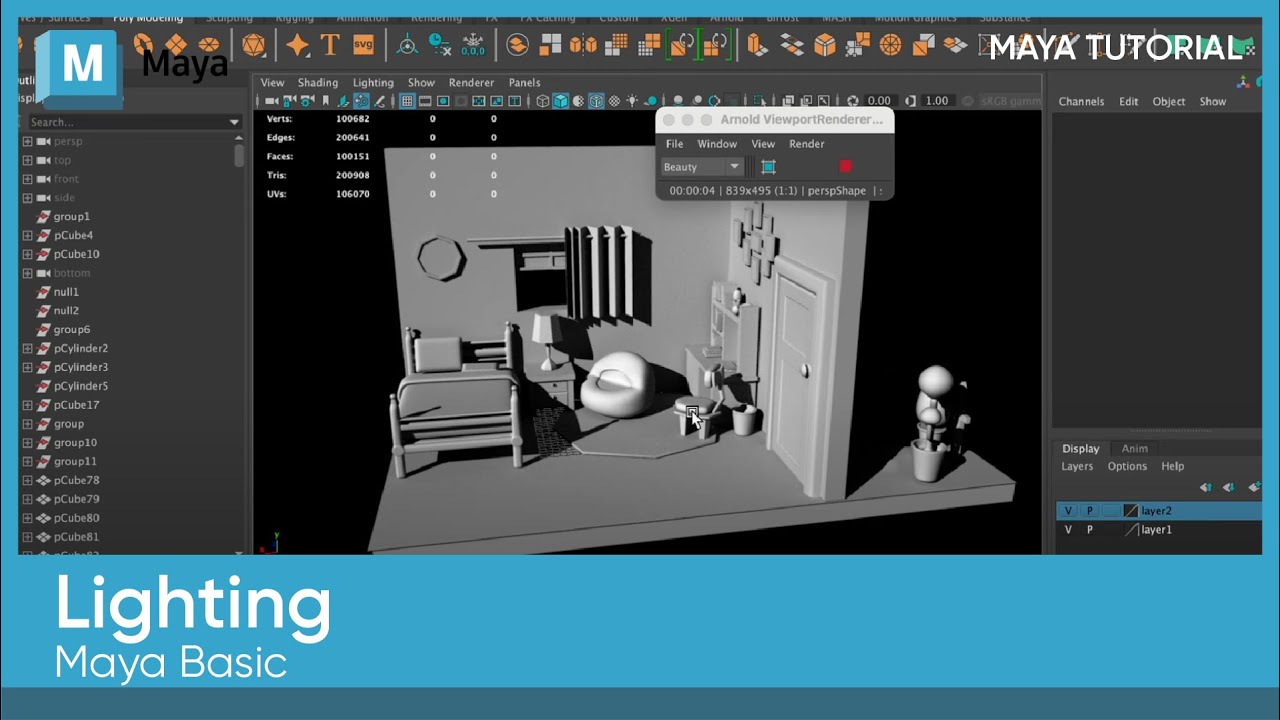
Task: Expand the pCube78 node in outliner
Action: pos(27,480)
